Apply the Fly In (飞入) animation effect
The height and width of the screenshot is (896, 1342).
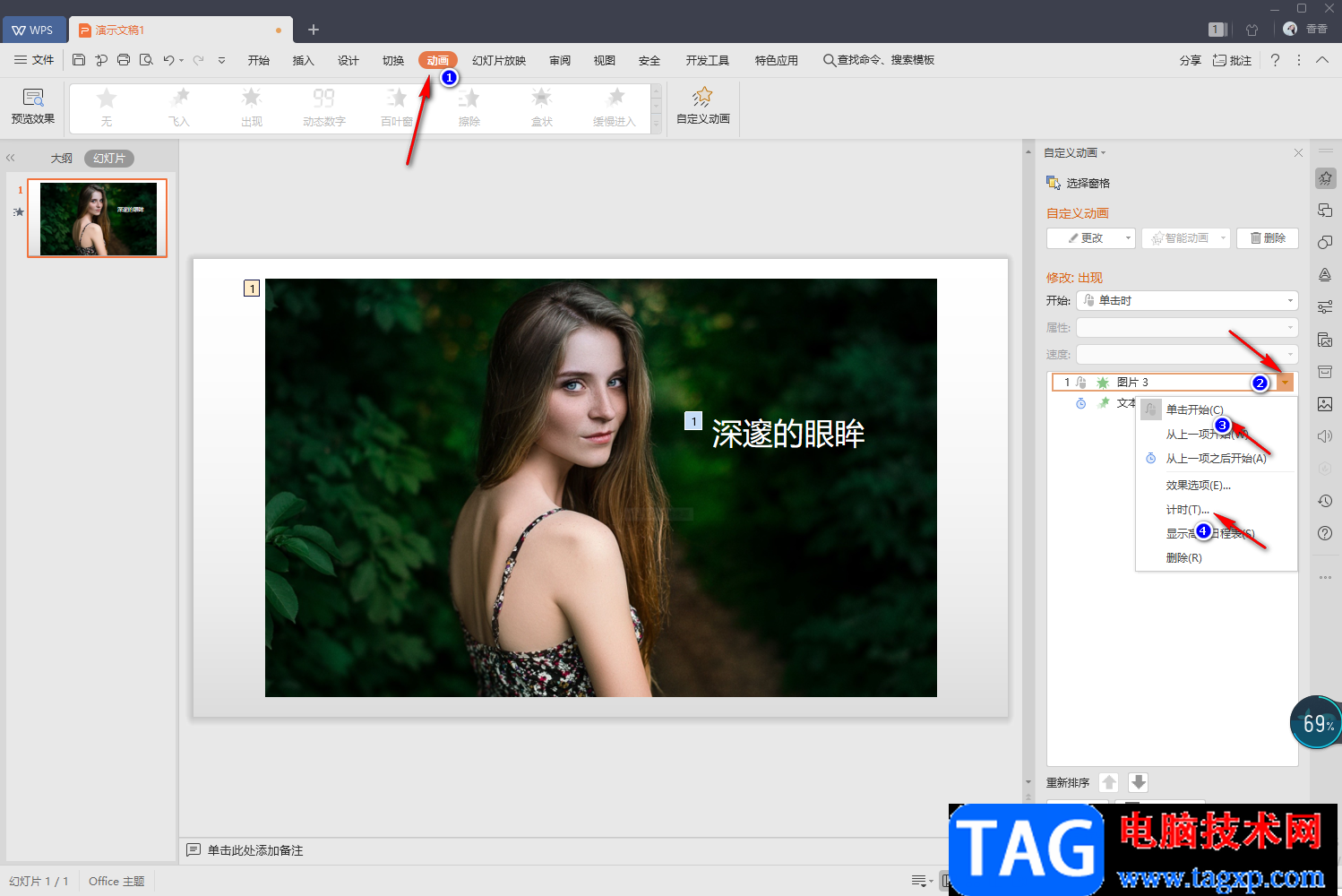[x=179, y=108]
